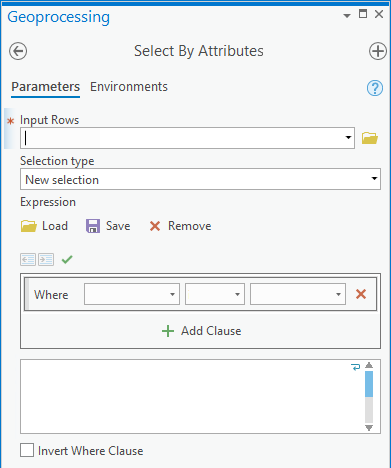
Task: Click the SQL box scrollbar up arrow
Action: [x=369, y=365]
